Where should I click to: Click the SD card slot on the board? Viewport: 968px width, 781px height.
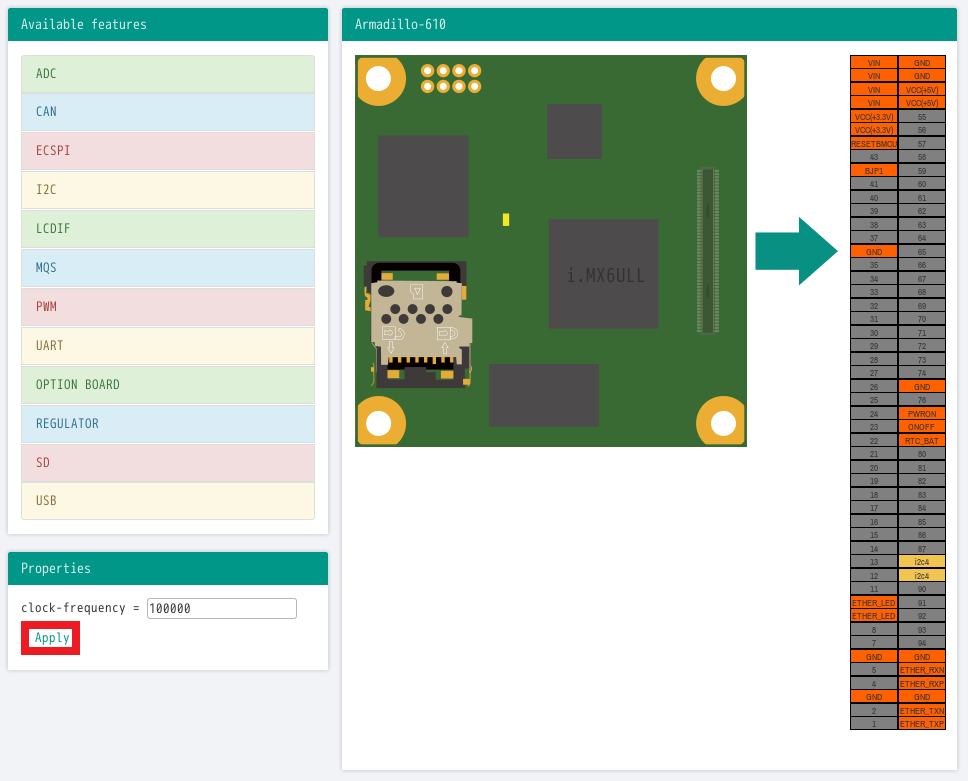point(418,324)
